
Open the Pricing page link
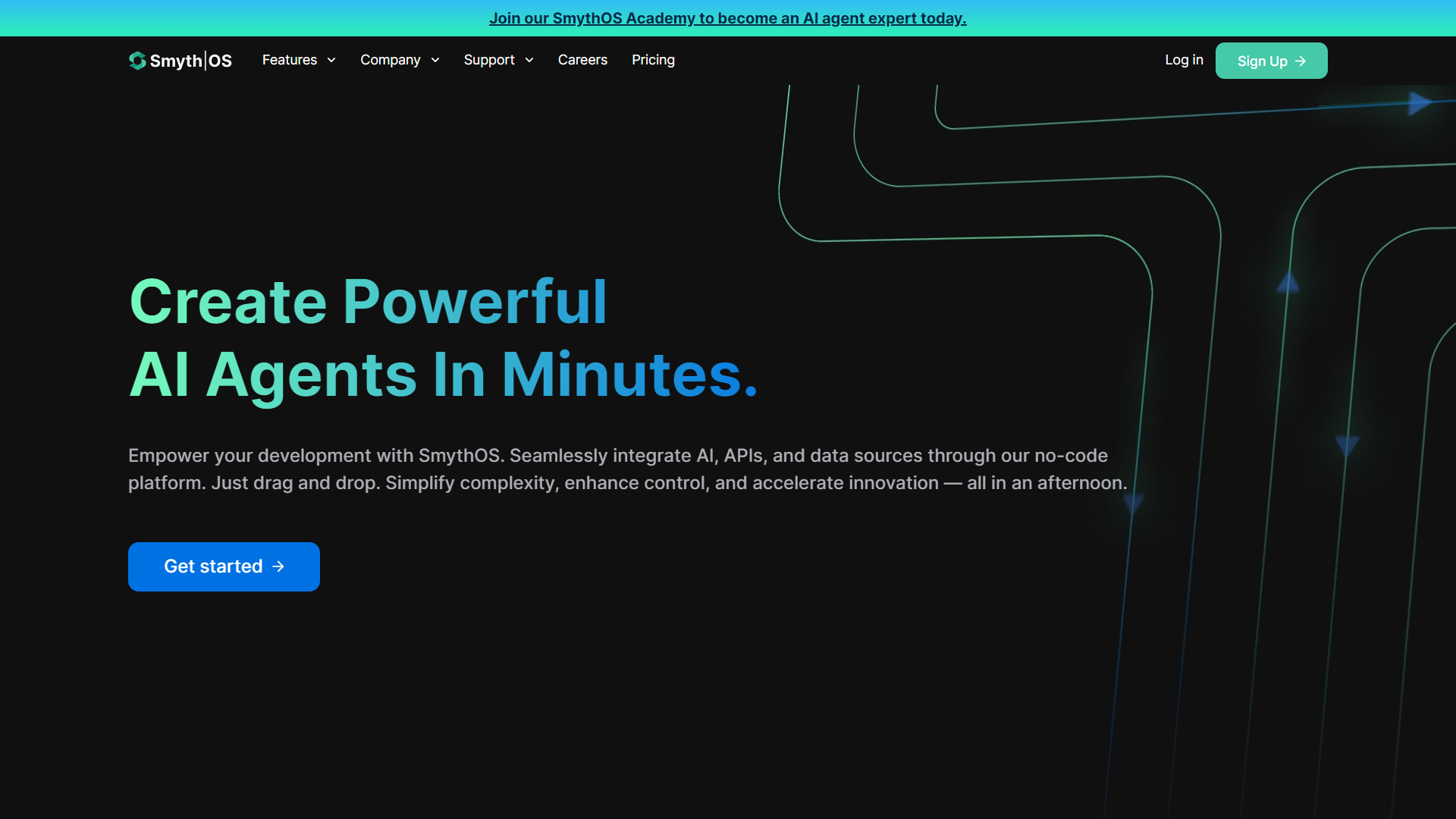[x=653, y=60]
